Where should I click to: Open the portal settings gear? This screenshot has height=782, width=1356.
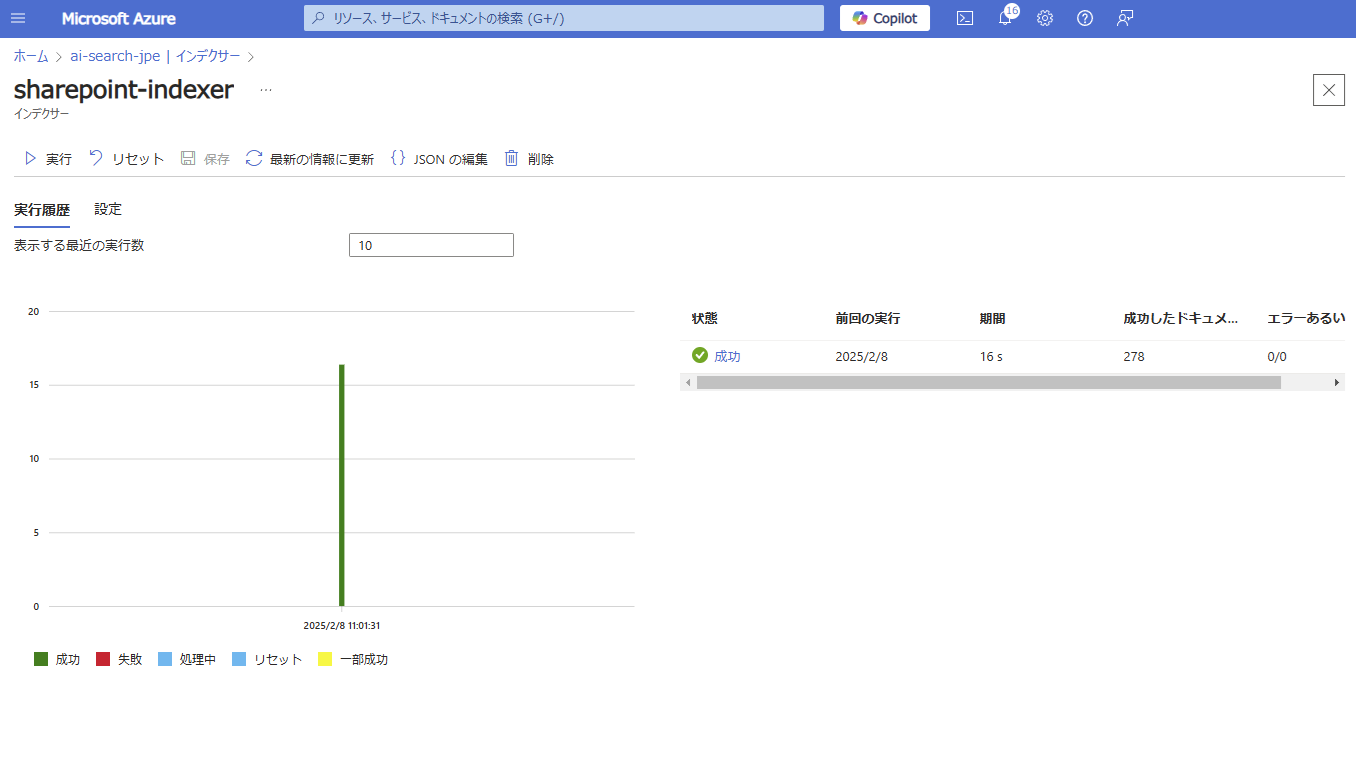point(1045,18)
